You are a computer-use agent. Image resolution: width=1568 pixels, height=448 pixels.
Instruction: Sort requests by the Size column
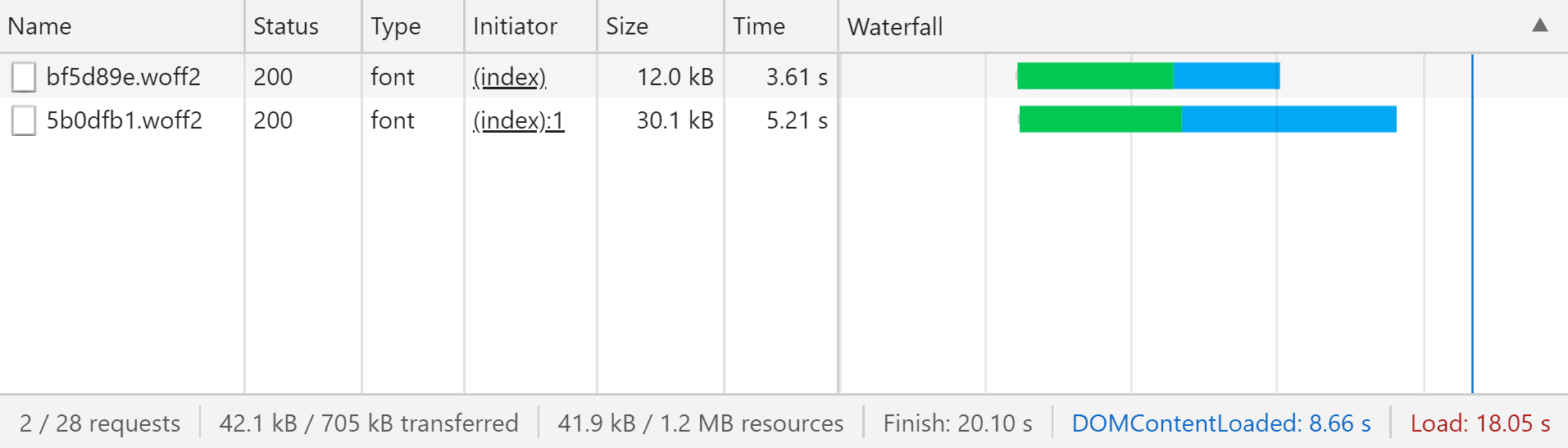627,26
